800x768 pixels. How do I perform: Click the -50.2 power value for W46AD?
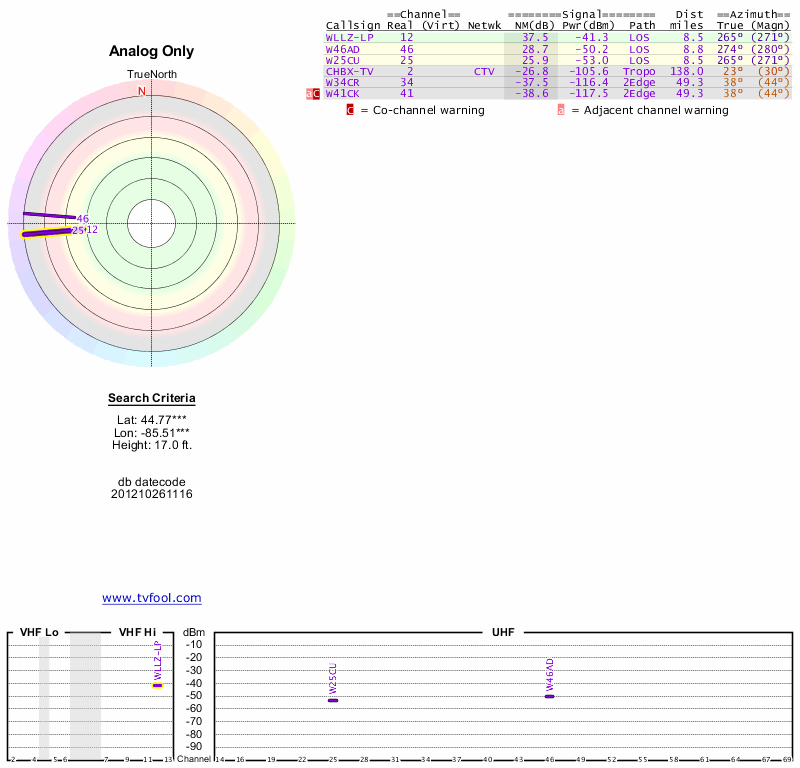pyautogui.click(x=592, y=49)
